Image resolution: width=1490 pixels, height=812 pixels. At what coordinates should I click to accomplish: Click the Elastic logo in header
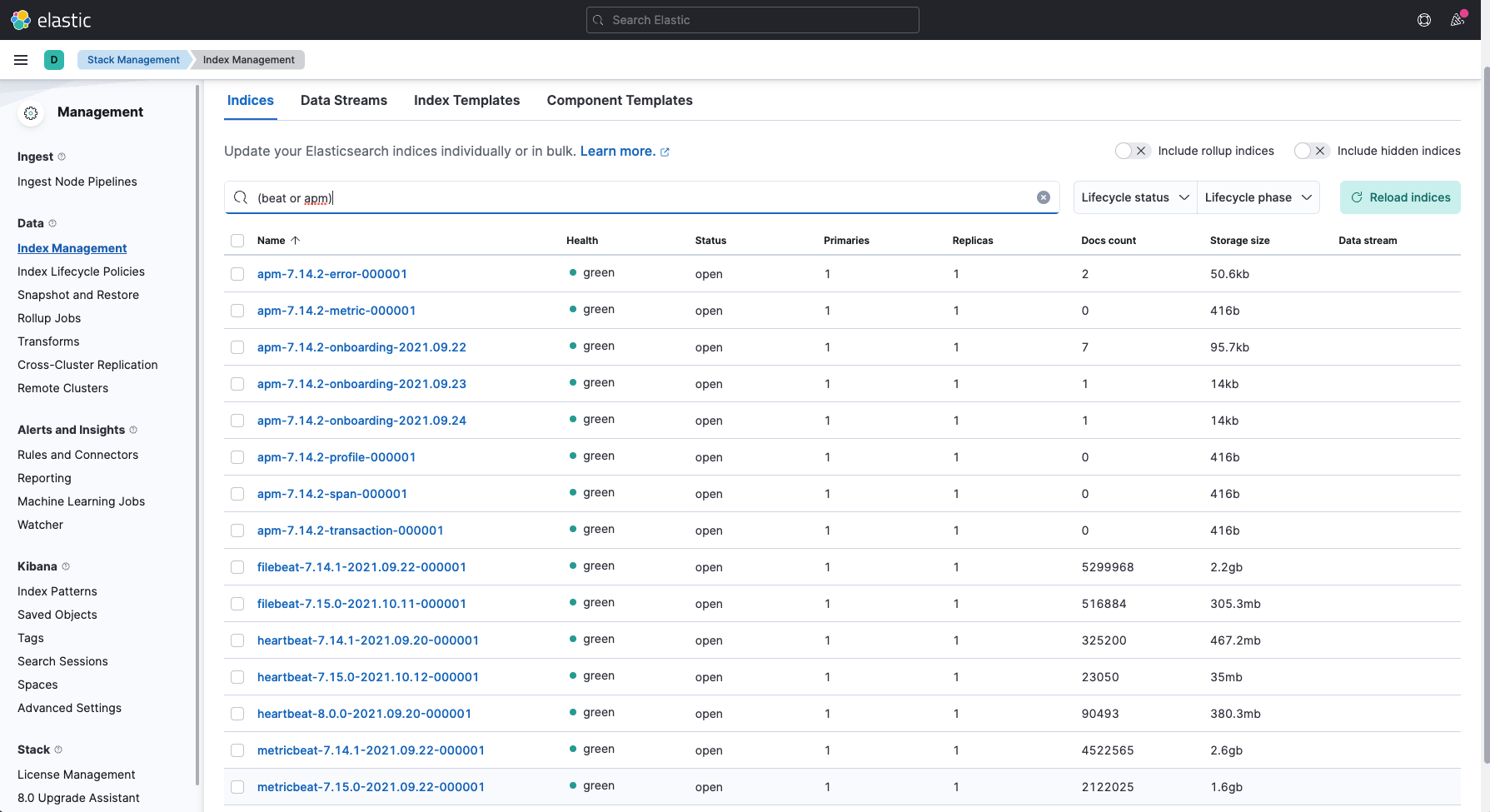click(50, 20)
